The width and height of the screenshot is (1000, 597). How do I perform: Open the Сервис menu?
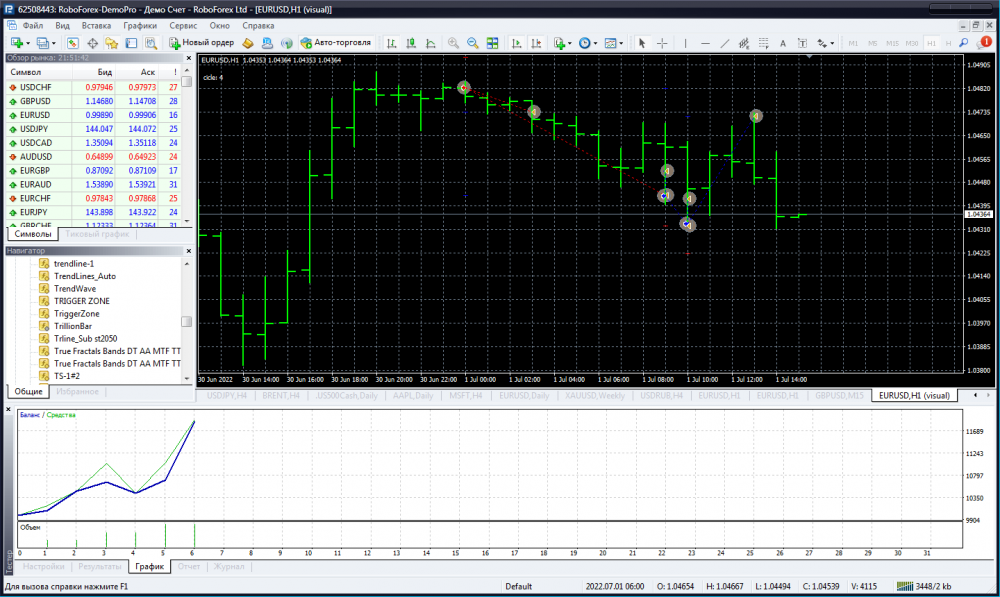(183, 26)
